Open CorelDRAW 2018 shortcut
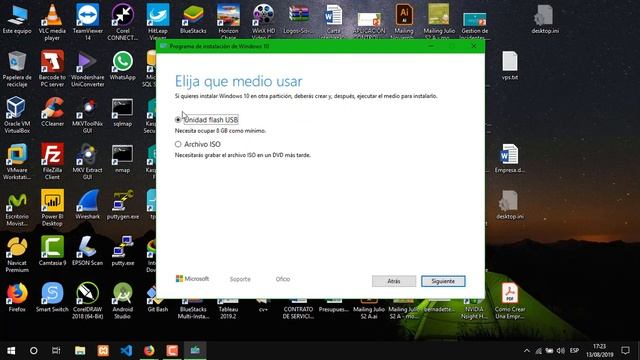 [87, 301]
